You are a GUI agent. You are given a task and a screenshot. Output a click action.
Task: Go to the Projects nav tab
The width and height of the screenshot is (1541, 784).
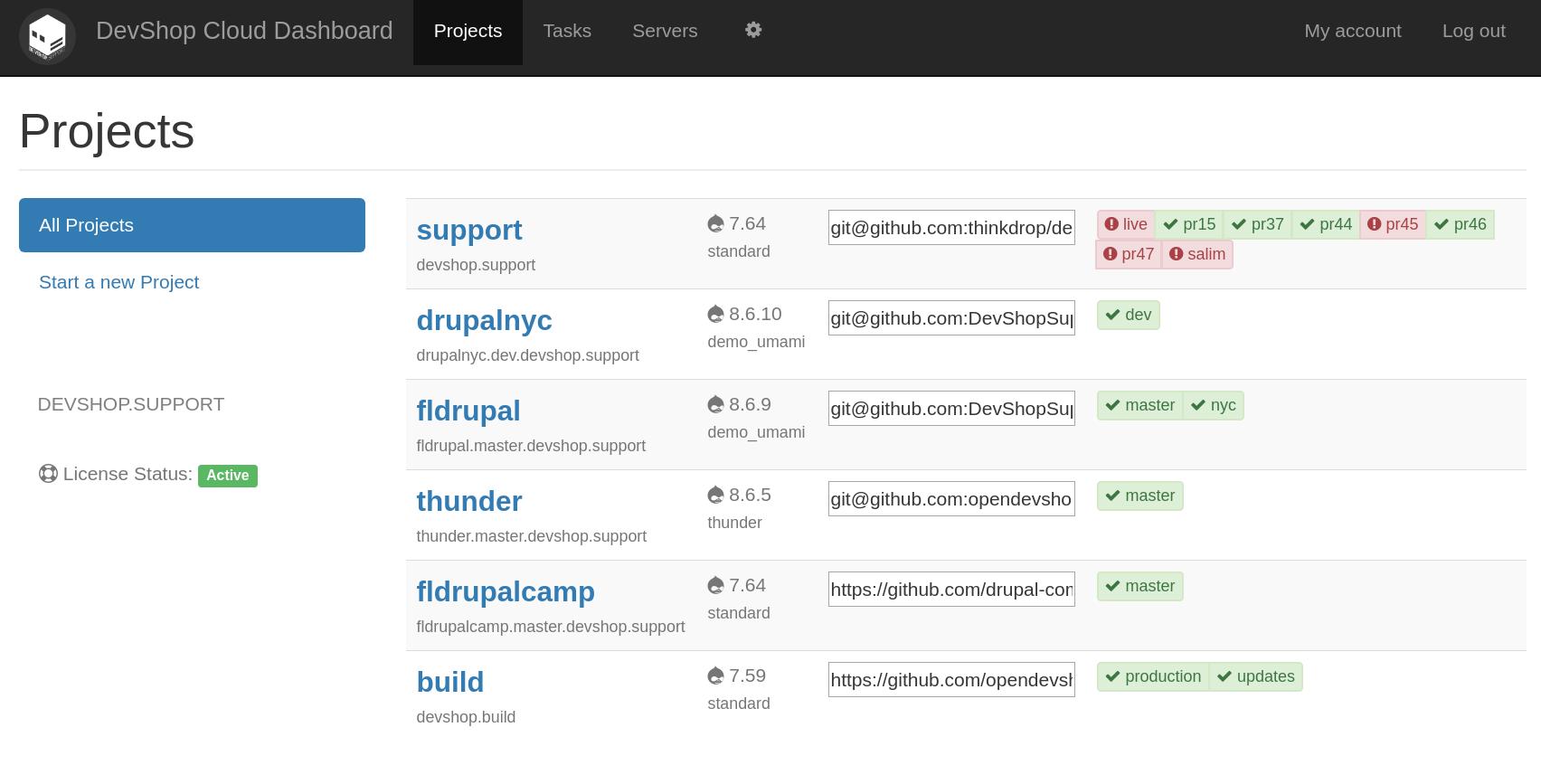point(468,32)
